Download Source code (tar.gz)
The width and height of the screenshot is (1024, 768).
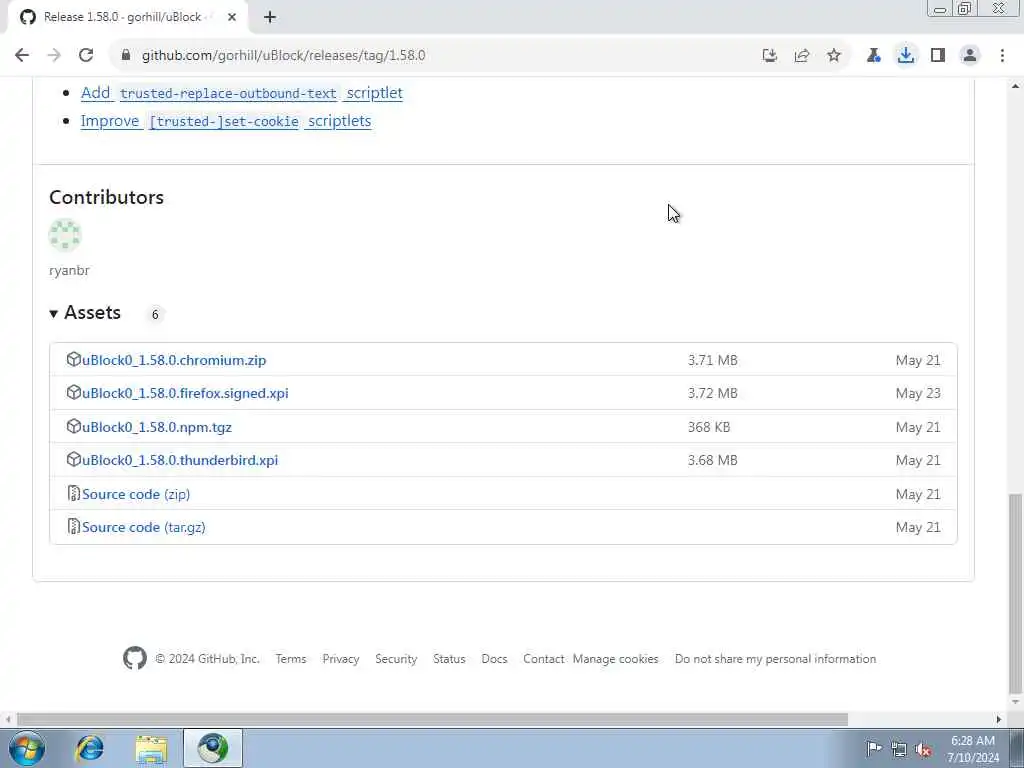(x=144, y=527)
